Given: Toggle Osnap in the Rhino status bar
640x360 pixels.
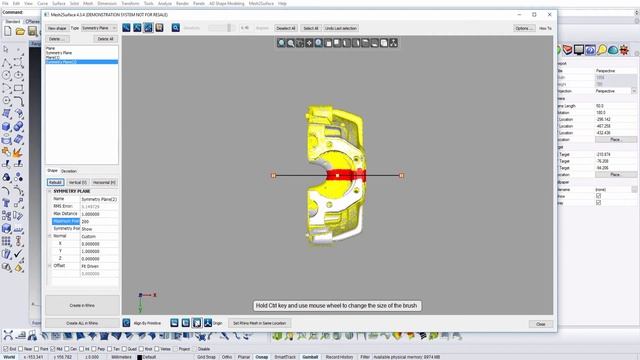Looking at the screenshot, I should [262, 357].
